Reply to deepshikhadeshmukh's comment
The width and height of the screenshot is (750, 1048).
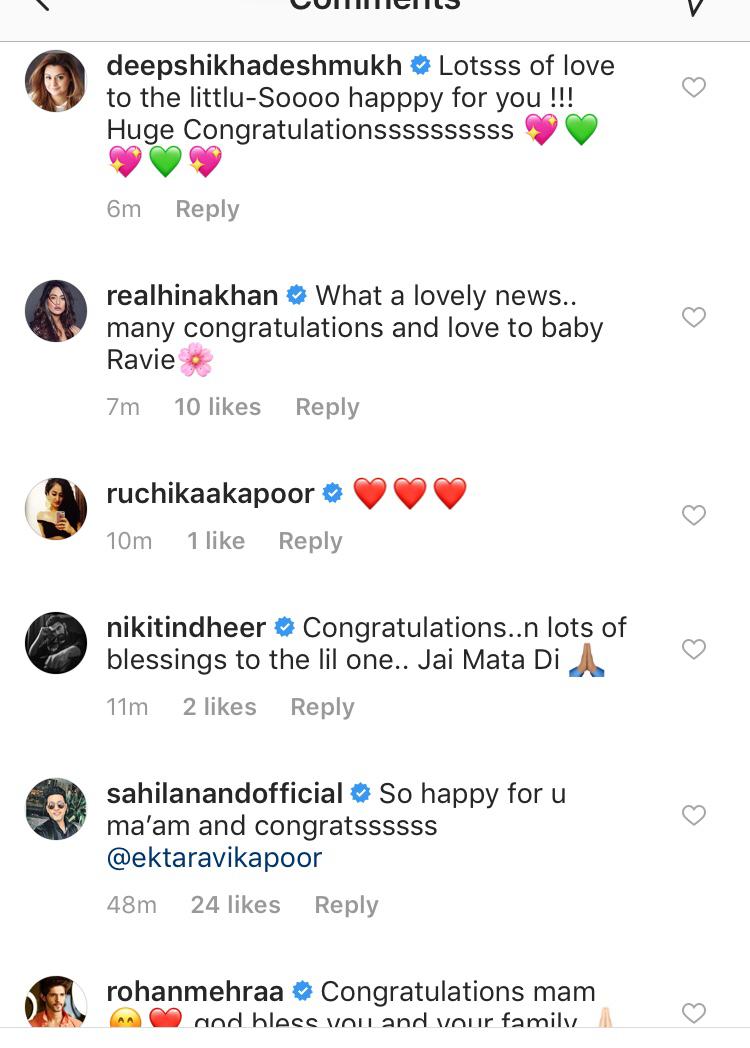click(x=207, y=209)
